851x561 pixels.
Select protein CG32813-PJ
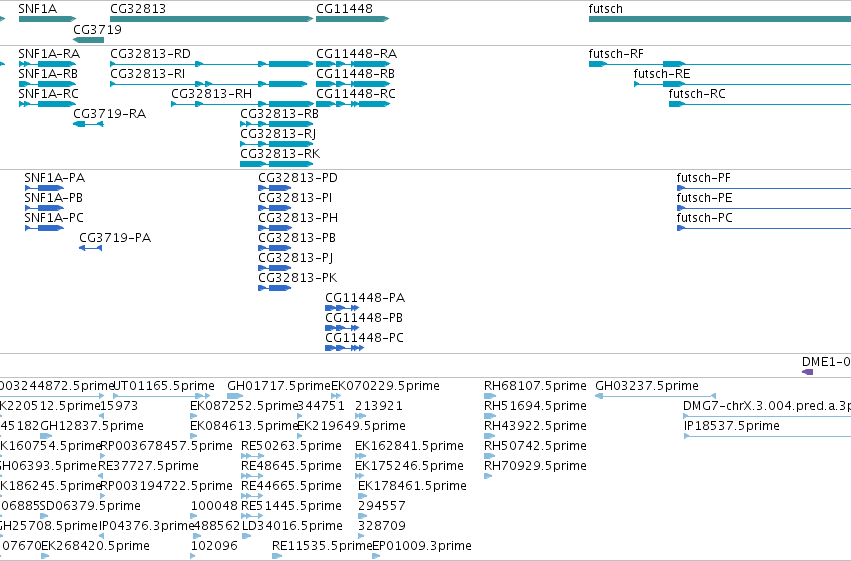pyautogui.click(x=275, y=268)
